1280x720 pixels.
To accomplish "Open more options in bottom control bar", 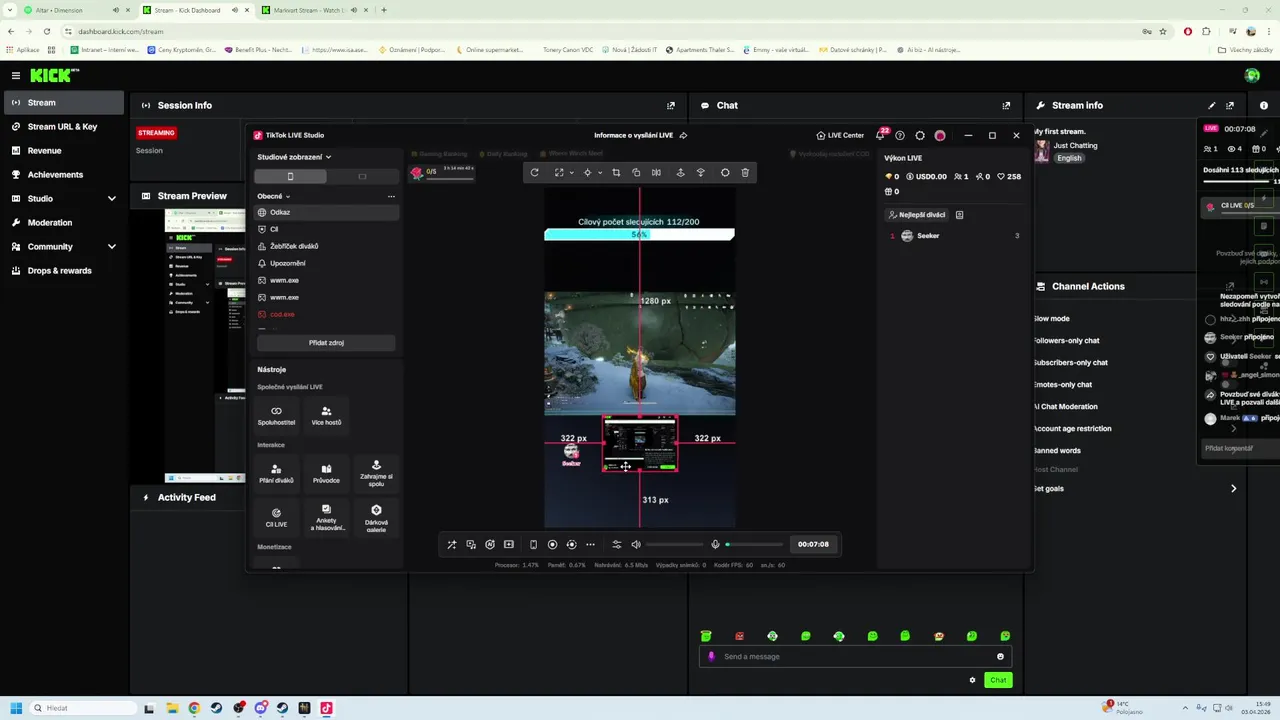I will (590, 545).
